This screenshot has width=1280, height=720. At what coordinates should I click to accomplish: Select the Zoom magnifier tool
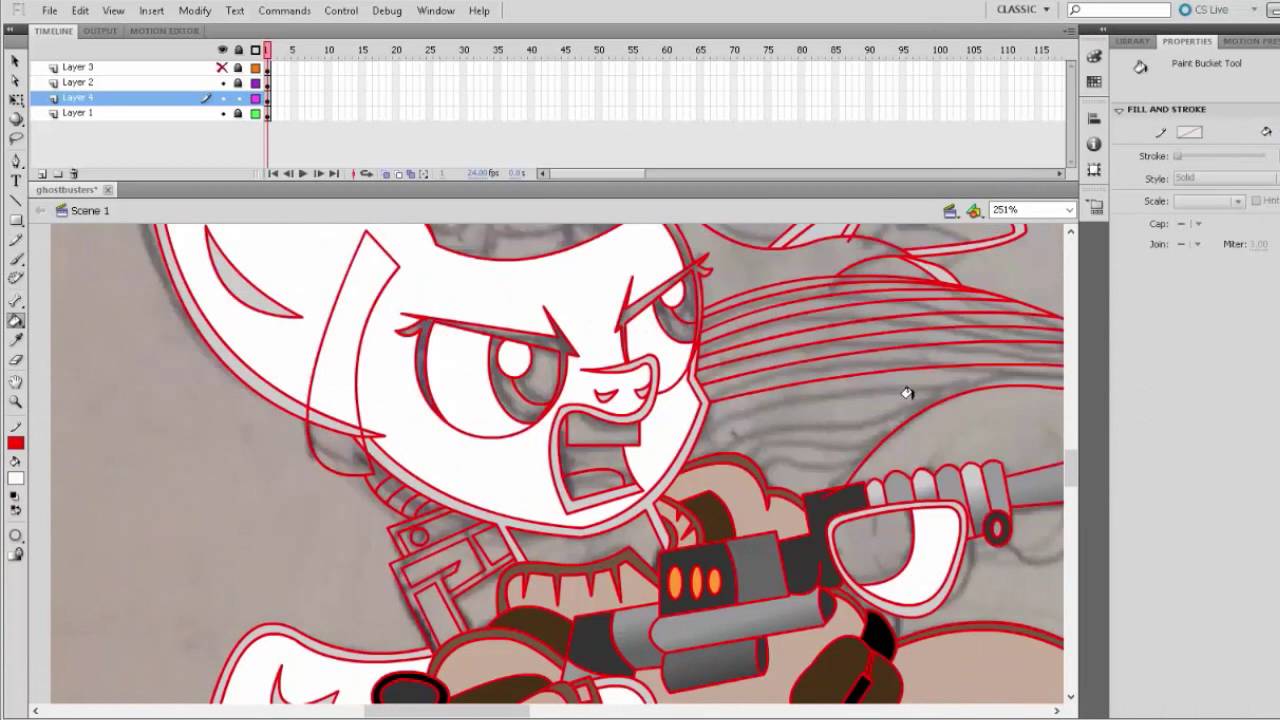tap(15, 402)
